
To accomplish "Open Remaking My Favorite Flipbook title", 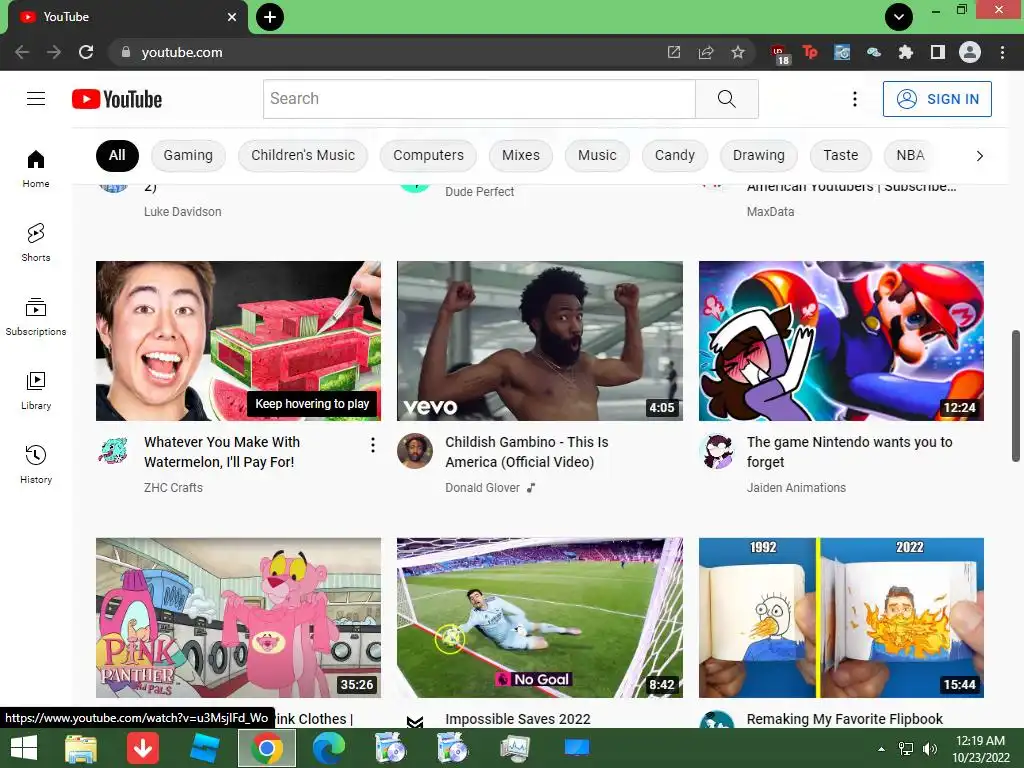I will pos(844,719).
